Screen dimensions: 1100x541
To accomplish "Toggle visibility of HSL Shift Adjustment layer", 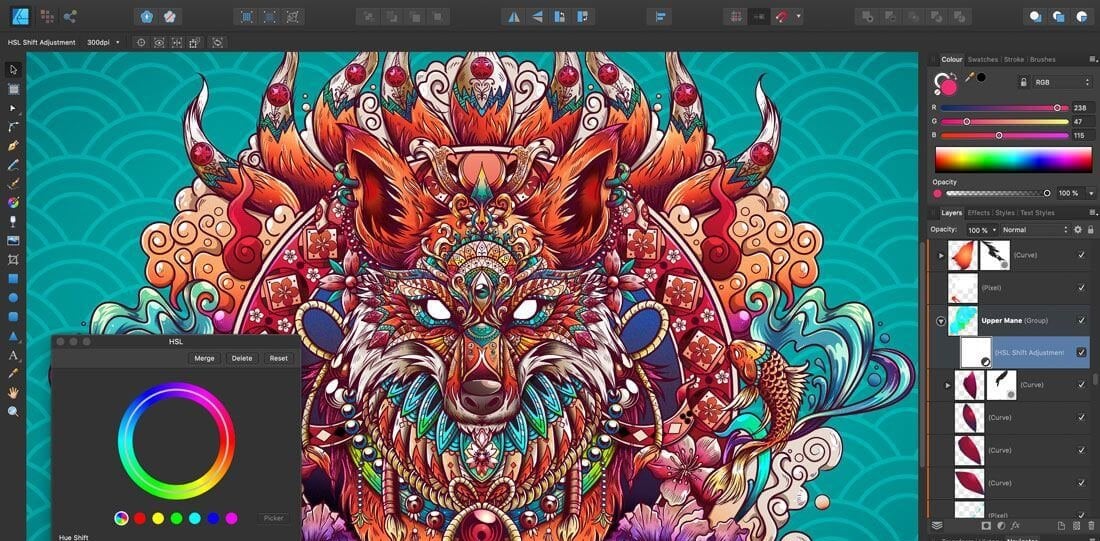I will pyautogui.click(x=1081, y=352).
